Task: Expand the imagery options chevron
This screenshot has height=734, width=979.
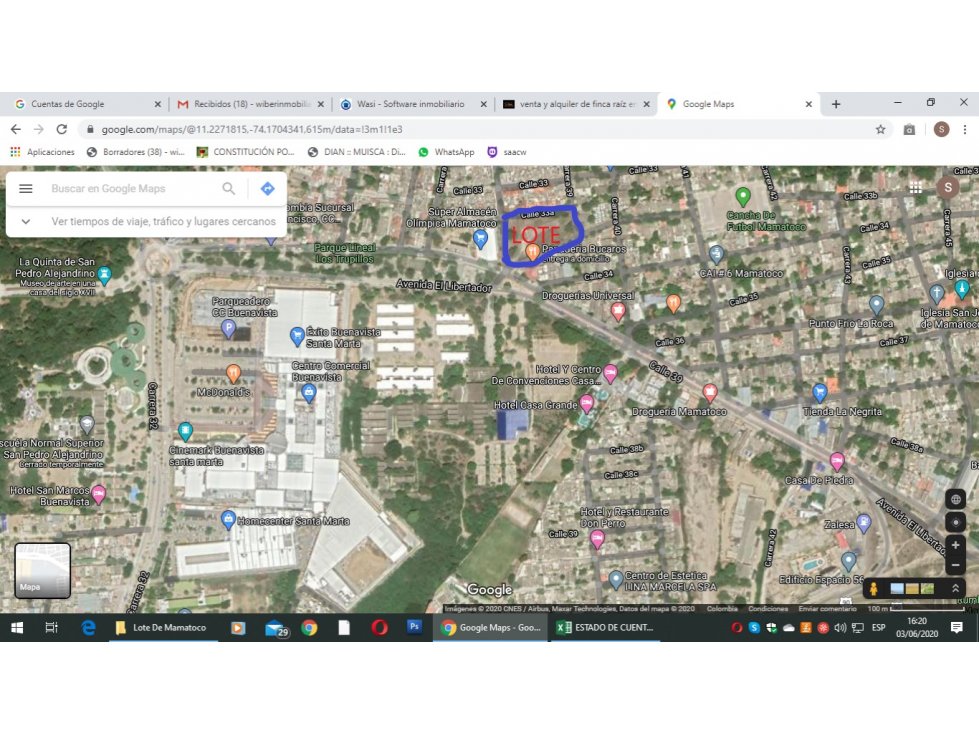Action: click(955, 588)
